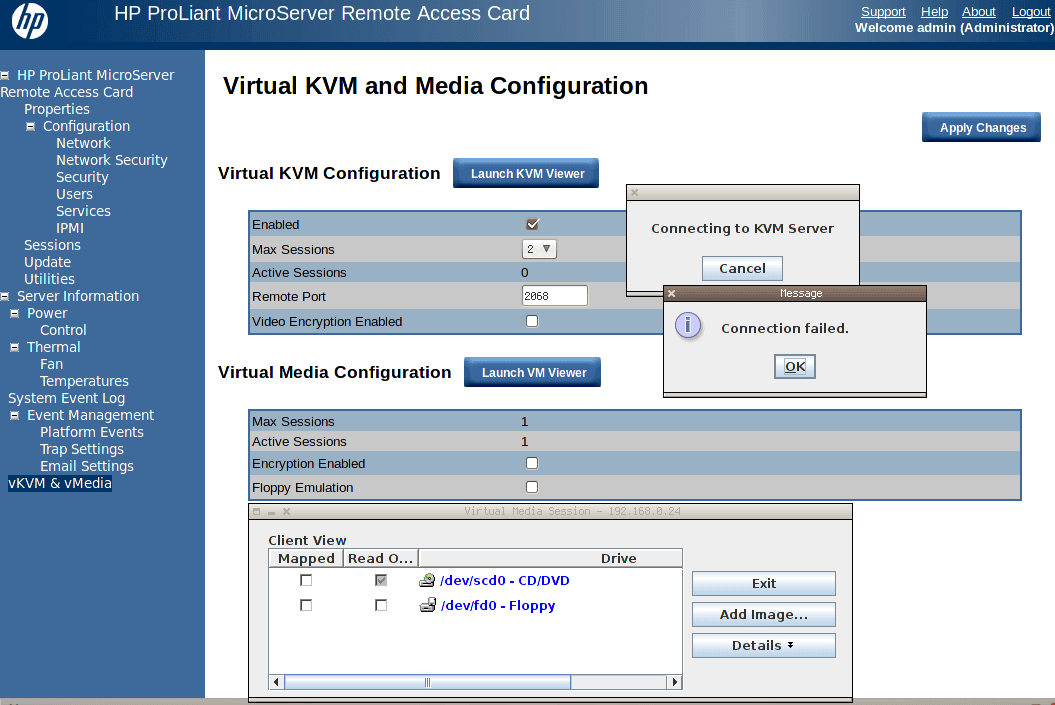The image size is (1055, 705).
Task: Click the floppy drive icon
Action: [x=428, y=605]
